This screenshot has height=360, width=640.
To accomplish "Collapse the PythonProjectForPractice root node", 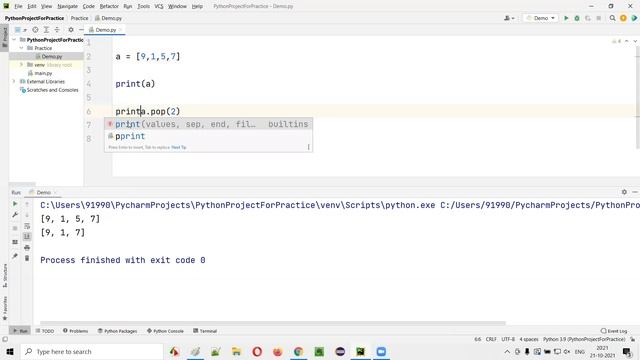I will [14, 40].
